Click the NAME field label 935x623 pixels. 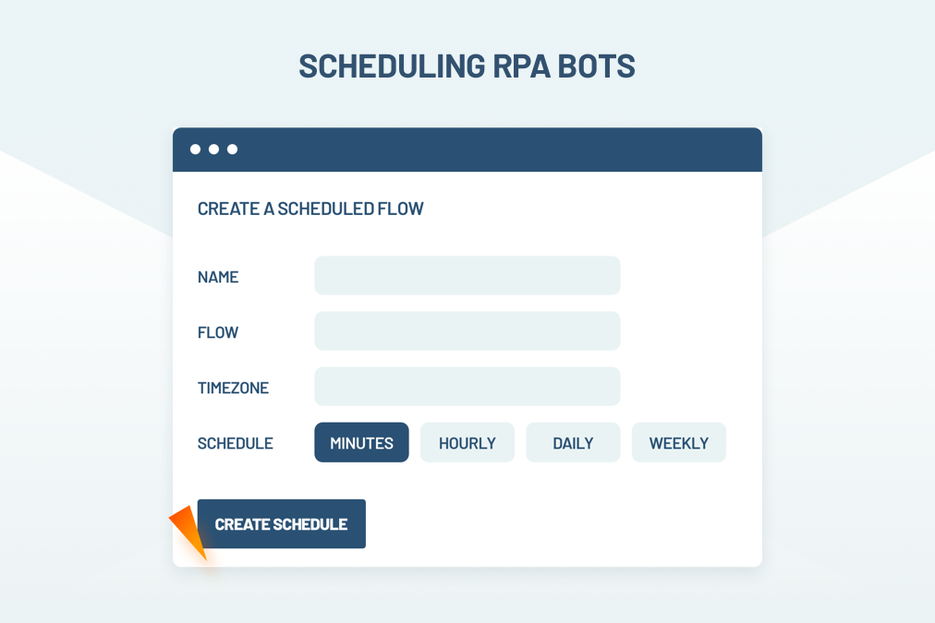(x=218, y=277)
